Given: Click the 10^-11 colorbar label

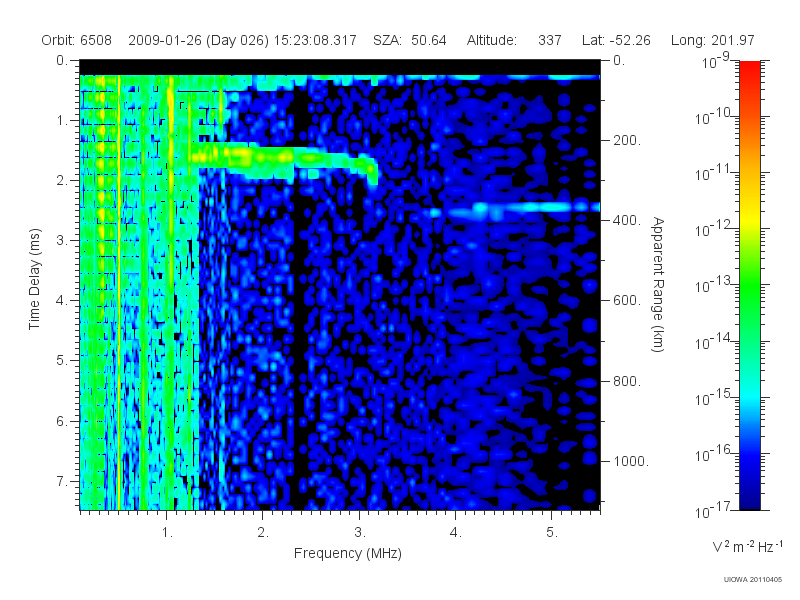Looking at the screenshot, I should point(714,173).
